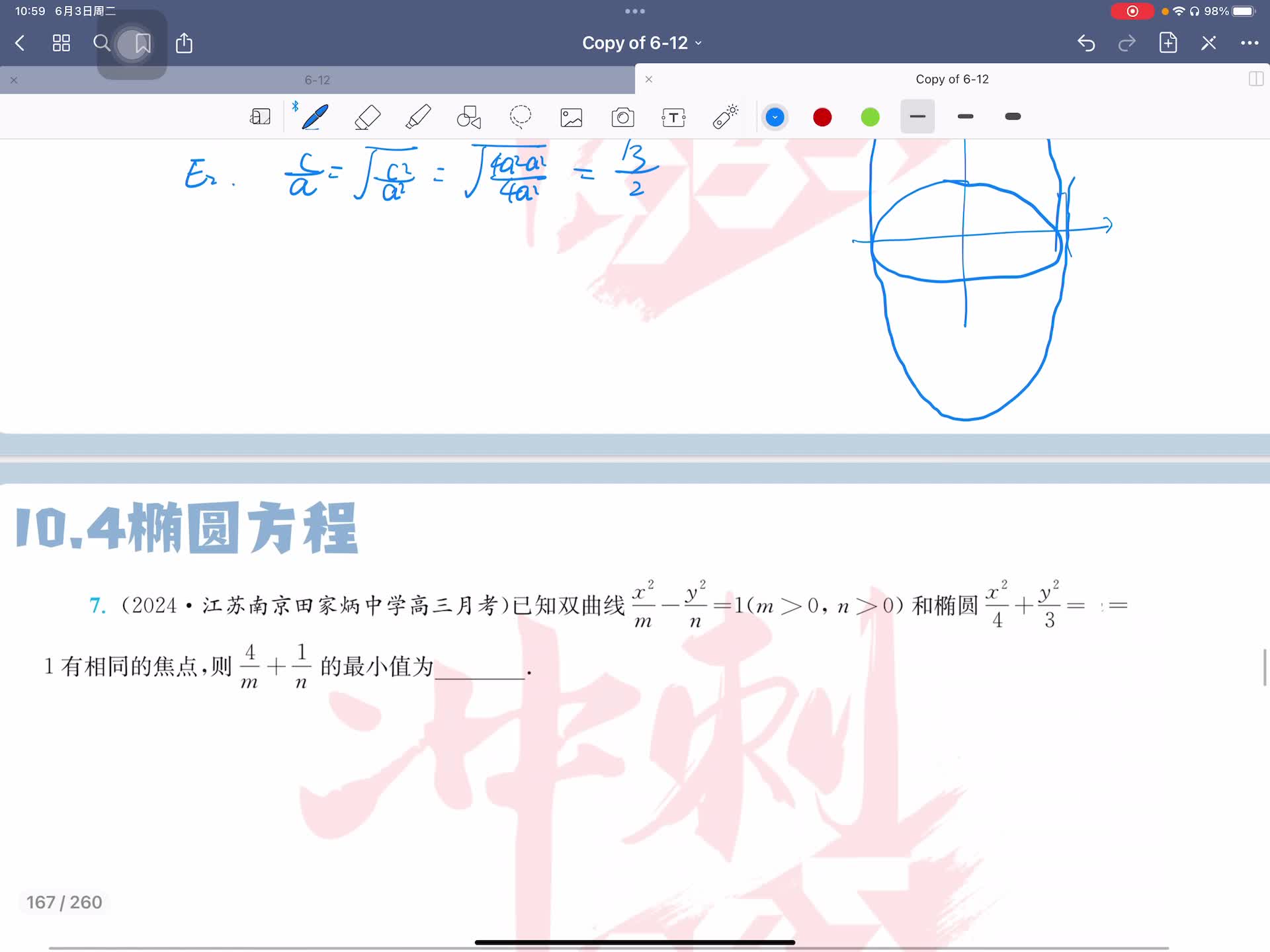Image resolution: width=1270 pixels, height=952 pixels.
Task: Select the Copy of 6-12 tab
Action: pos(951,79)
